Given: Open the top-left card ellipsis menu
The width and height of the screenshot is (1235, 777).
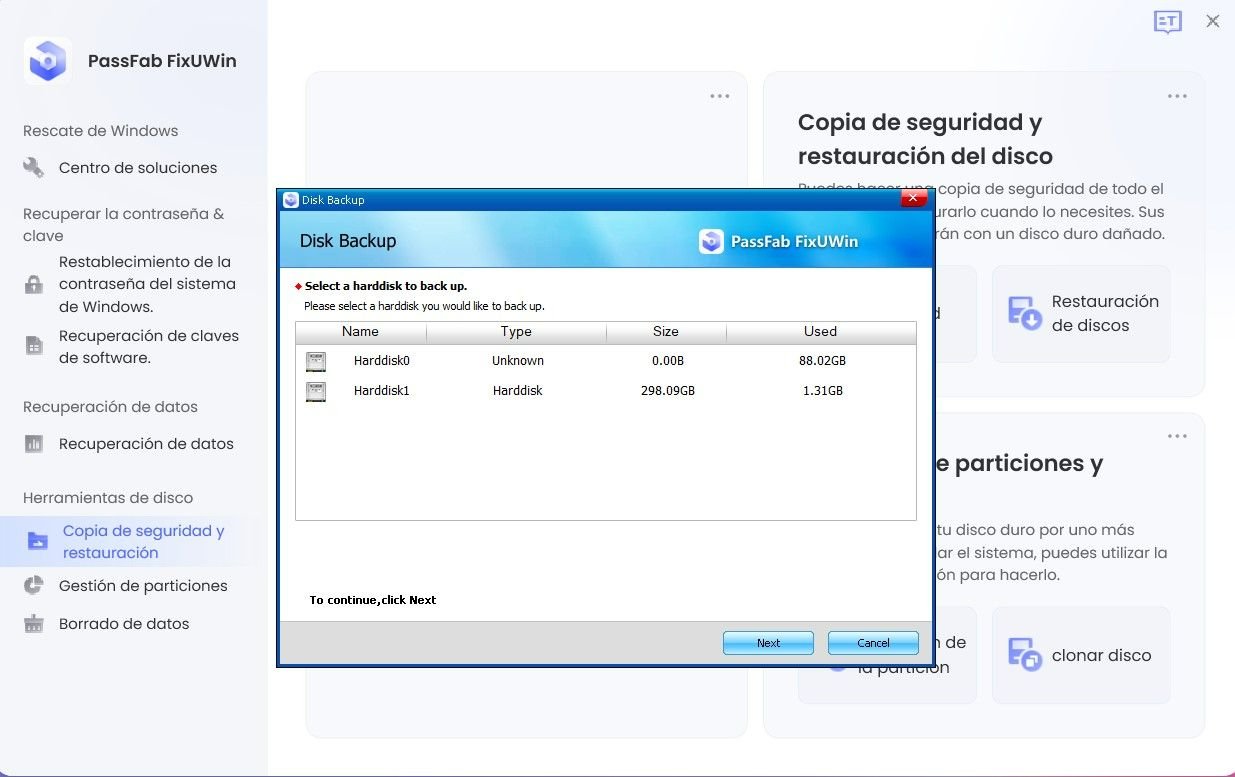Looking at the screenshot, I should click(x=719, y=95).
